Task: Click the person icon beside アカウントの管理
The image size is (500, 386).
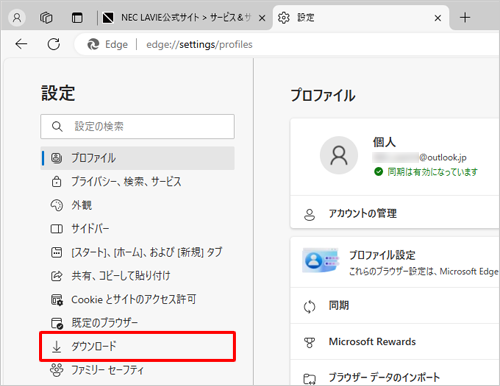Action: point(309,215)
